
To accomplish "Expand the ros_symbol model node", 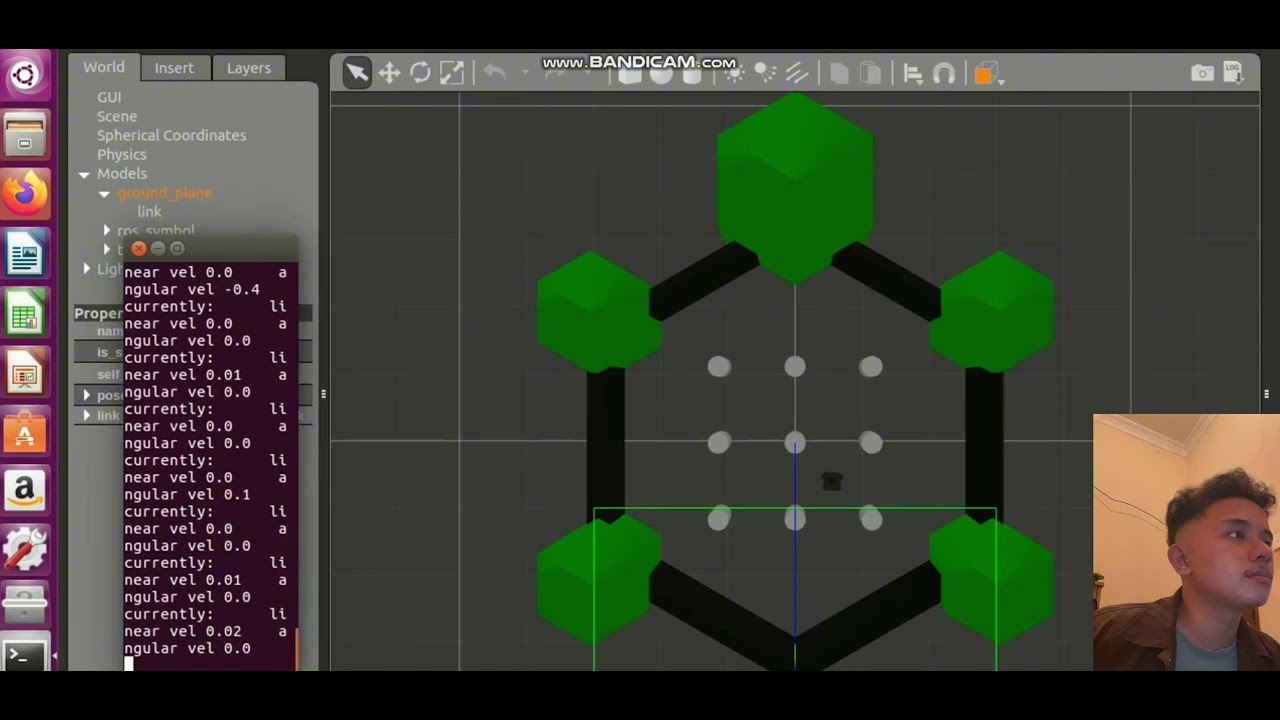I will tap(107, 231).
